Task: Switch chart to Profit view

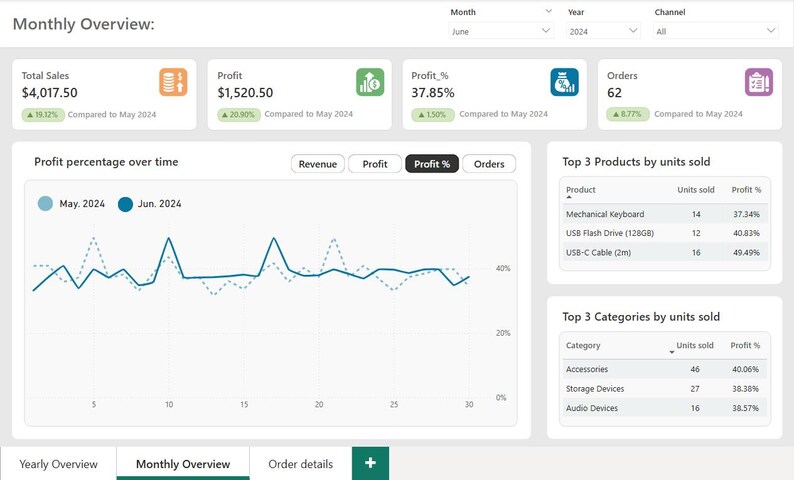Action: [x=375, y=164]
